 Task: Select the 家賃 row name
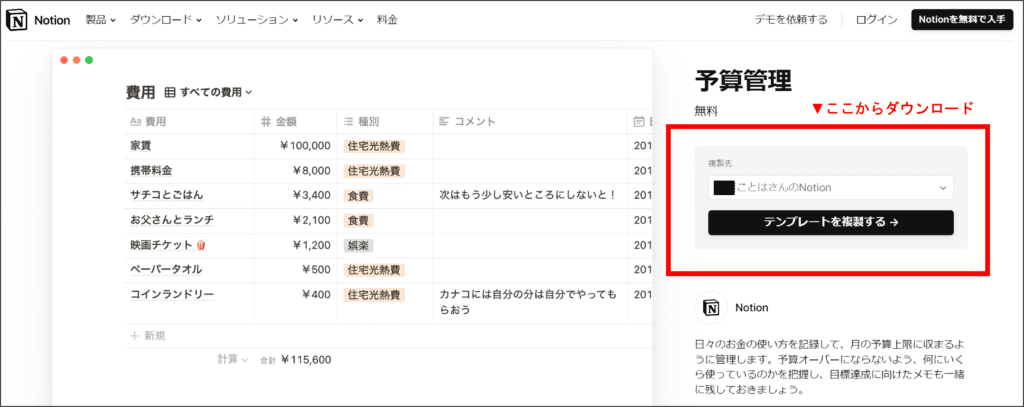(x=141, y=146)
